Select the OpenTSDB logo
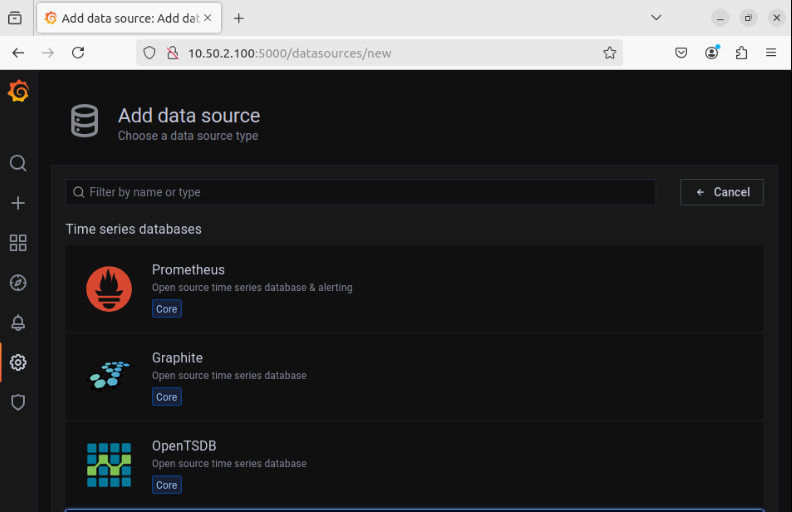 coord(109,465)
